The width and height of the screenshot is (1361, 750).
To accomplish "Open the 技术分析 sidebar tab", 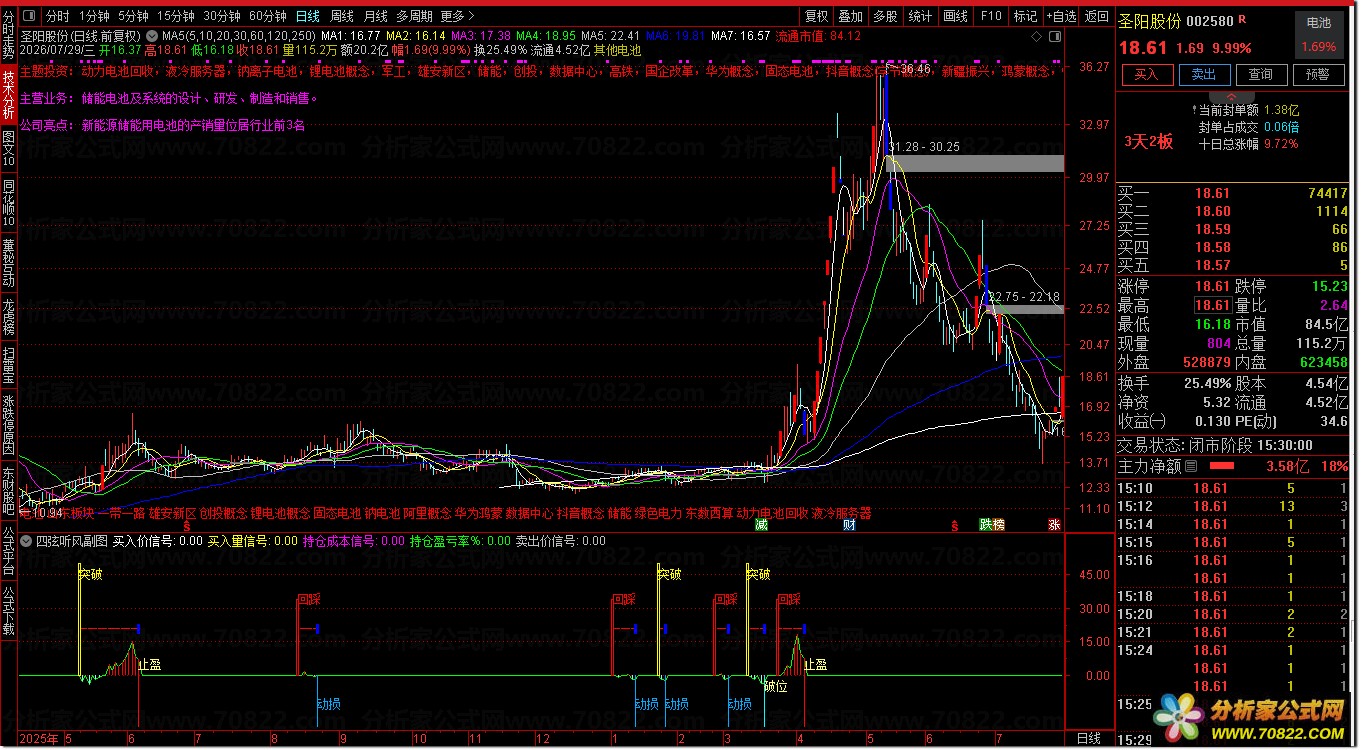I will (x=9, y=95).
